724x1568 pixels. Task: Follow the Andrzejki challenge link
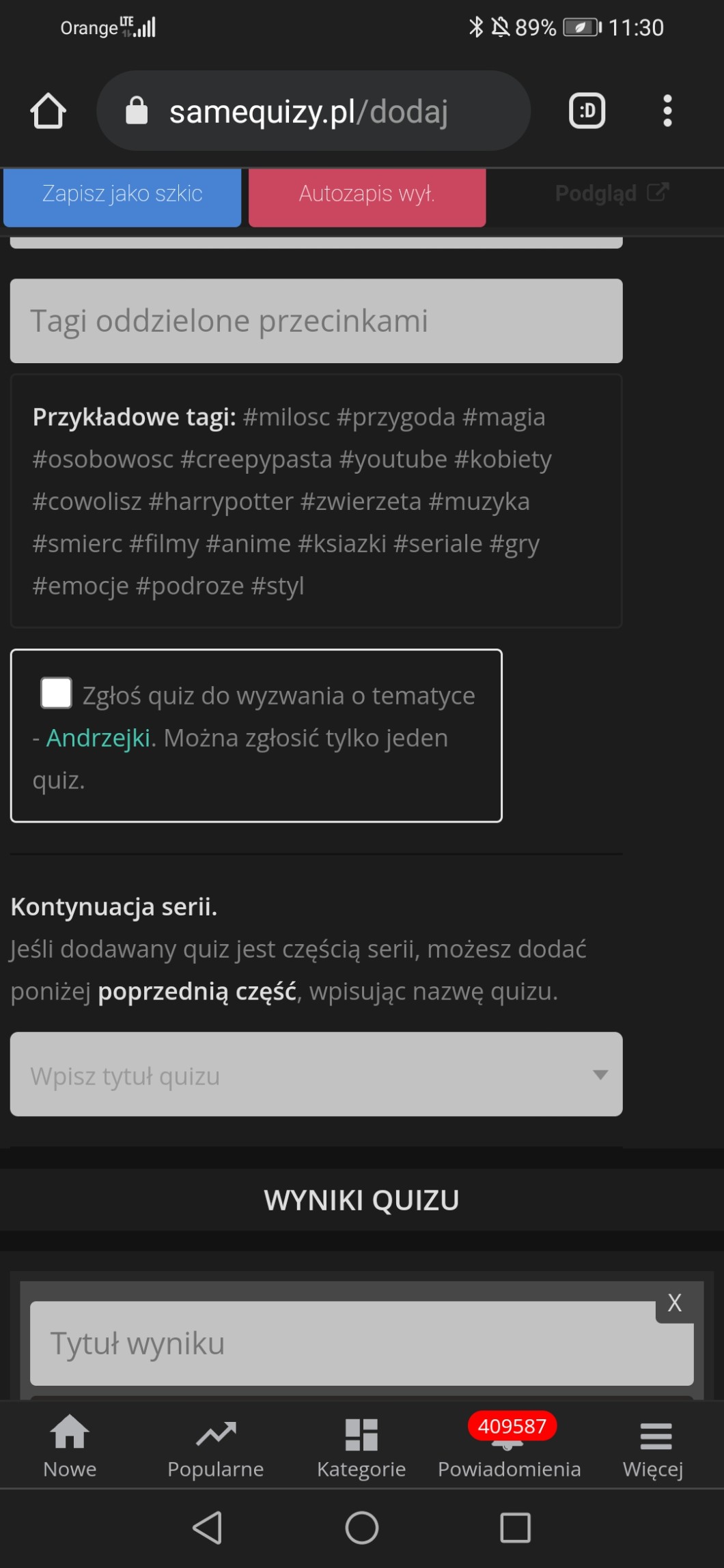point(98,738)
